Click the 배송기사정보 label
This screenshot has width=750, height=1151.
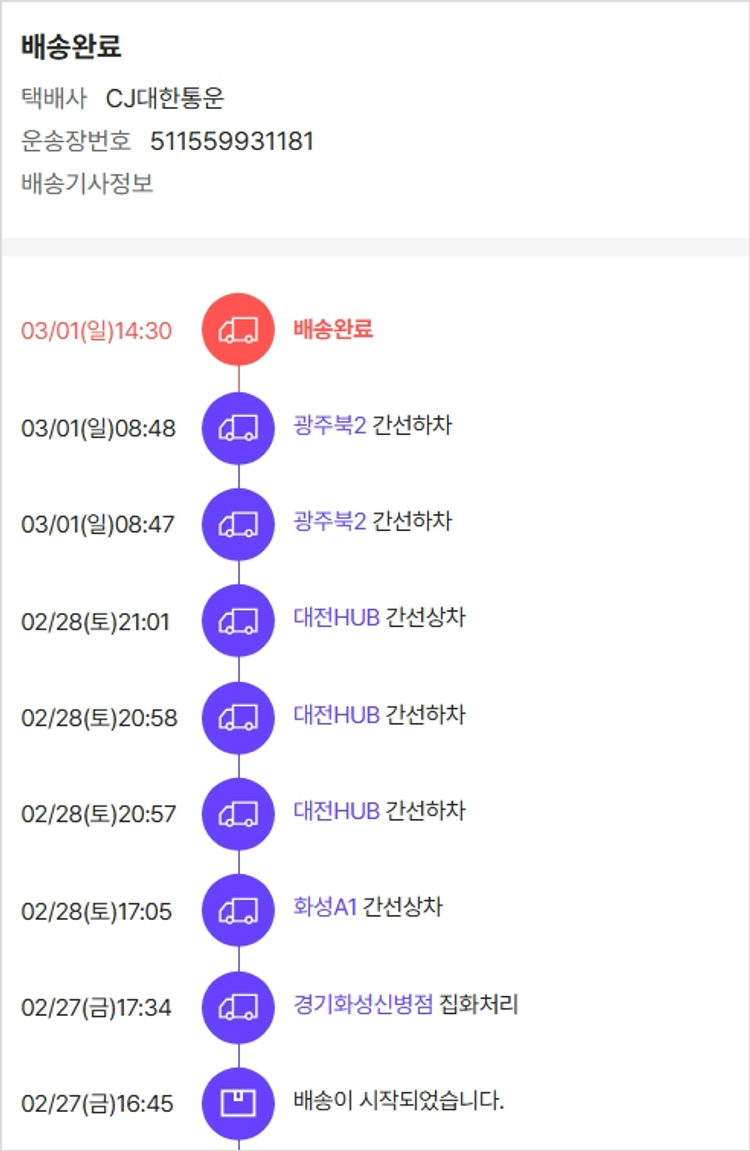click(x=87, y=184)
